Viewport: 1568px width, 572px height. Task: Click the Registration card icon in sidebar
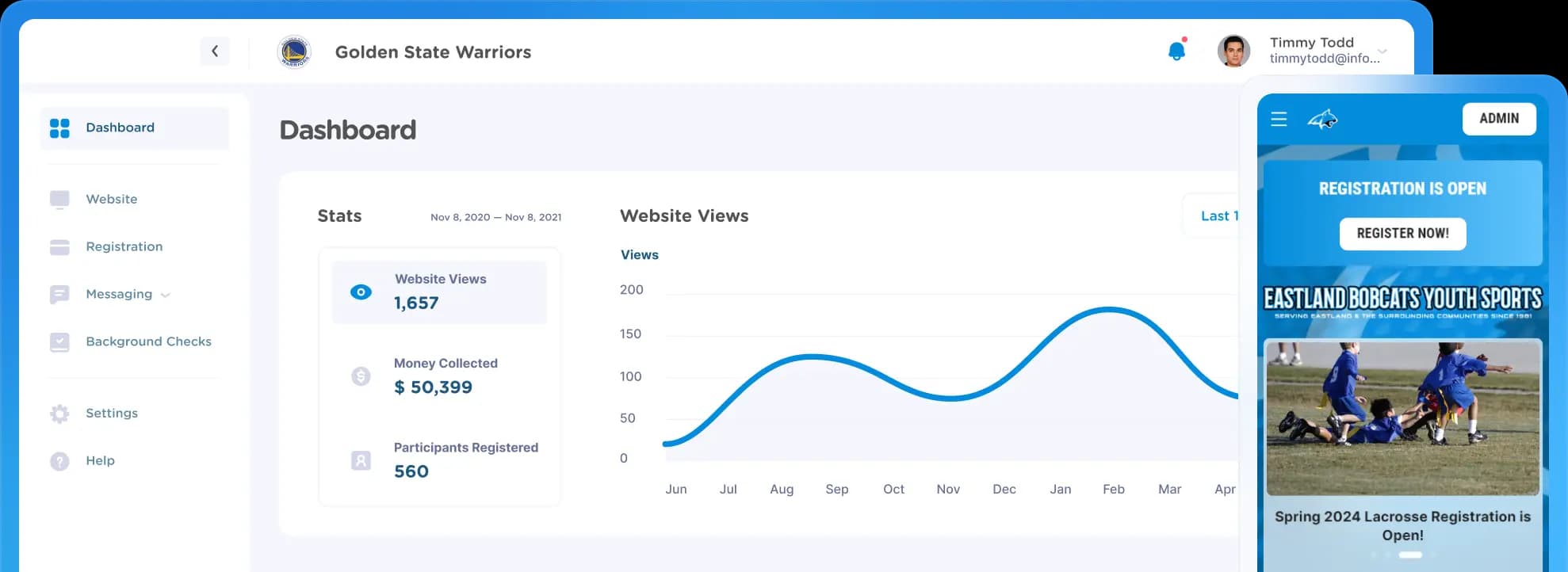[59, 247]
